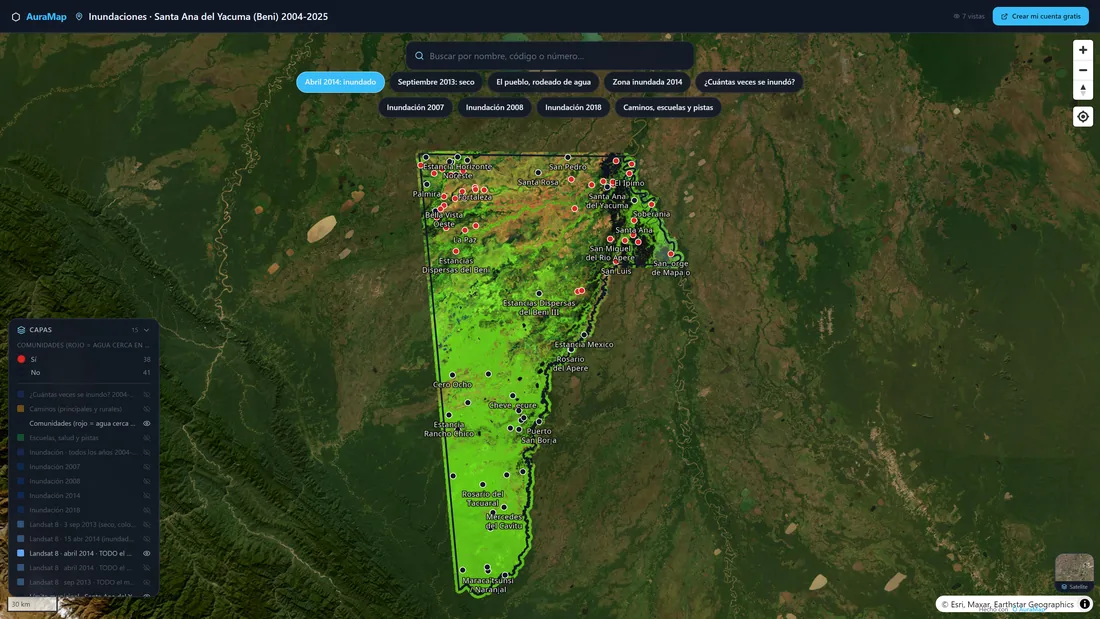Click the eye icon next to 7 vistas
1100x619 pixels.
pos(956,16)
